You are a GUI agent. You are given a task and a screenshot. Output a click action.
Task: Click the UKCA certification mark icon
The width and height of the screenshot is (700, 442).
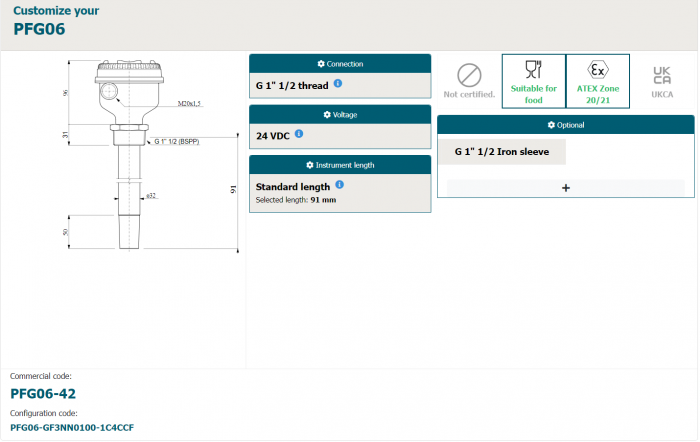pos(662,75)
